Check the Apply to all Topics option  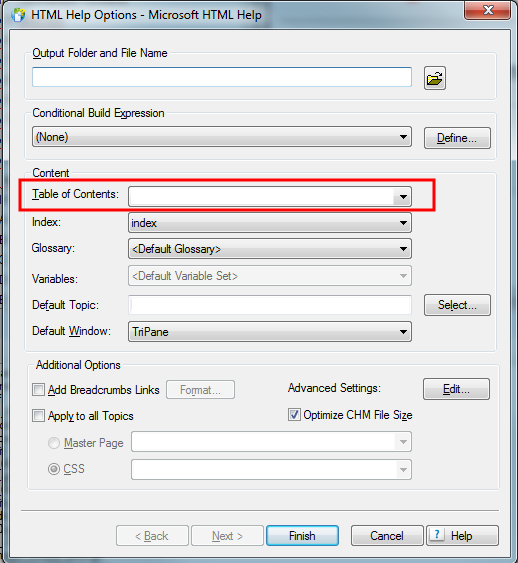tap(38, 416)
